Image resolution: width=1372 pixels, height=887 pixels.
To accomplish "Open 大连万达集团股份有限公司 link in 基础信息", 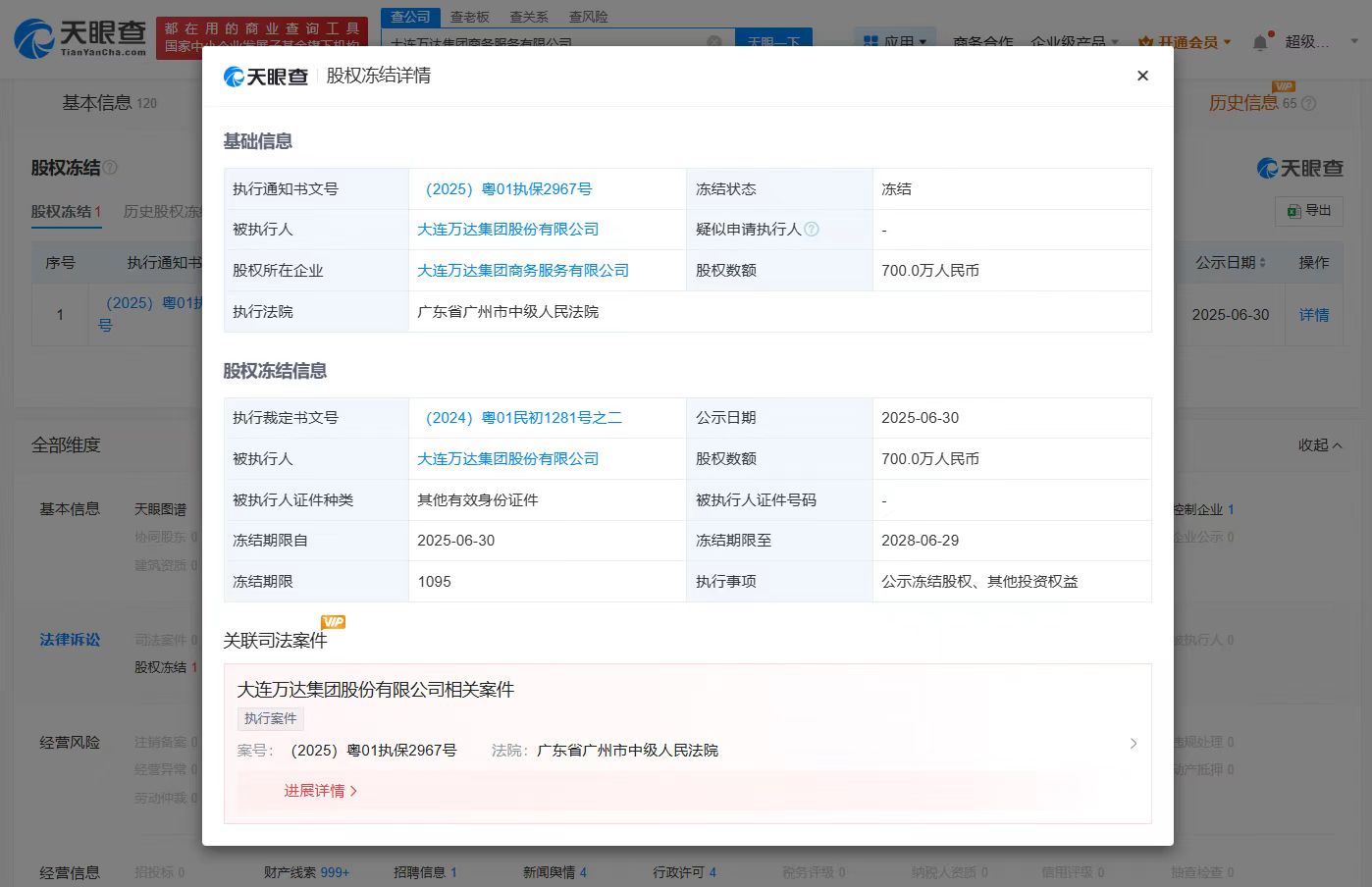I will coord(507,229).
